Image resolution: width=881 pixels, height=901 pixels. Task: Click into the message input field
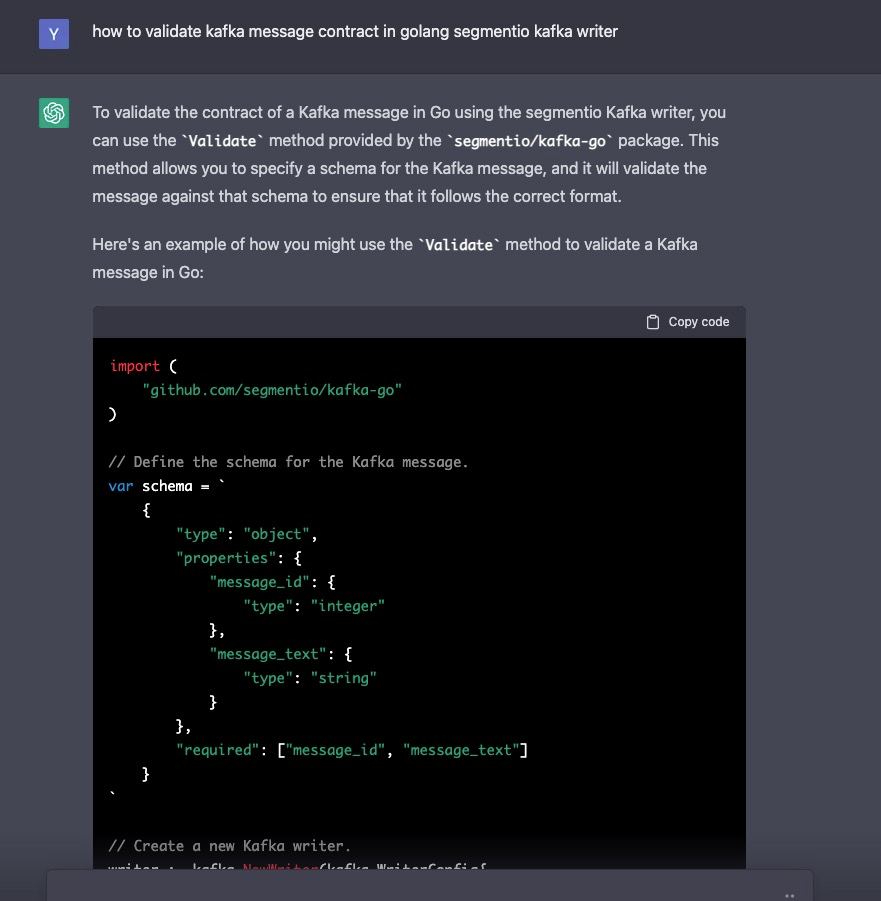430,885
